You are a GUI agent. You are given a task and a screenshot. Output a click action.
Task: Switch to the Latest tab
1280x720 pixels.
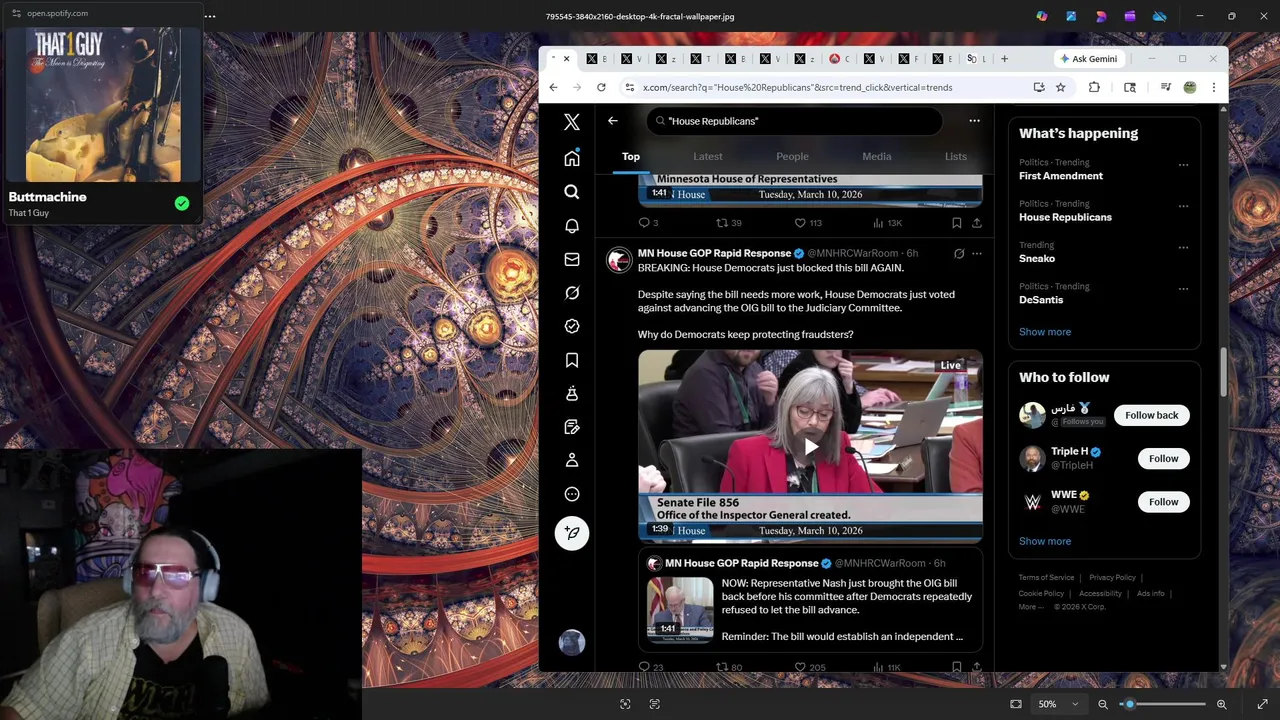pyautogui.click(x=708, y=156)
